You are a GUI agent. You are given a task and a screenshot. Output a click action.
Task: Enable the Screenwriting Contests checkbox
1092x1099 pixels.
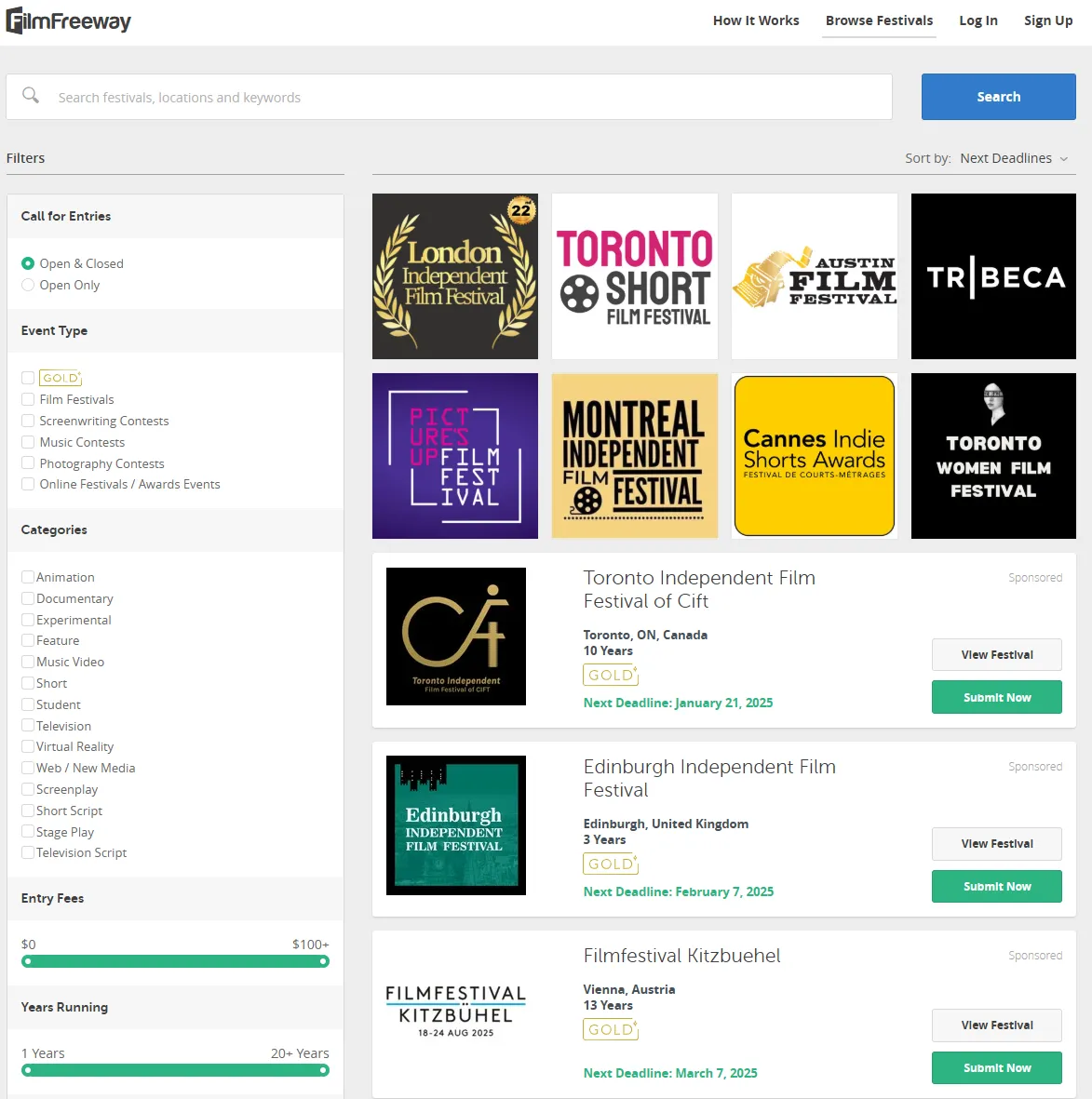coord(28,421)
